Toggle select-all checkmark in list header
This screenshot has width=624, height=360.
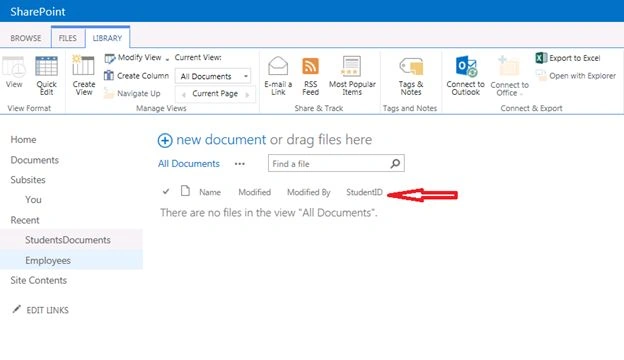[166, 192]
